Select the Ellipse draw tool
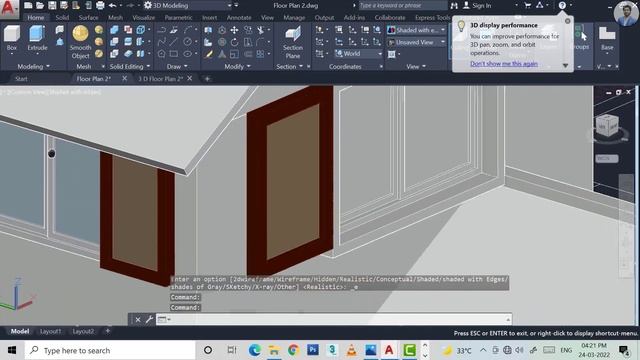The width and height of the screenshot is (640, 360). [x=187, y=53]
